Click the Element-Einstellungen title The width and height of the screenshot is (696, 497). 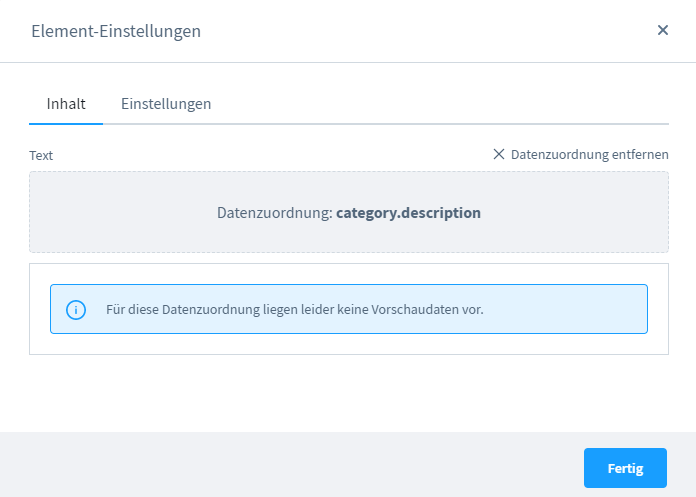pos(116,31)
